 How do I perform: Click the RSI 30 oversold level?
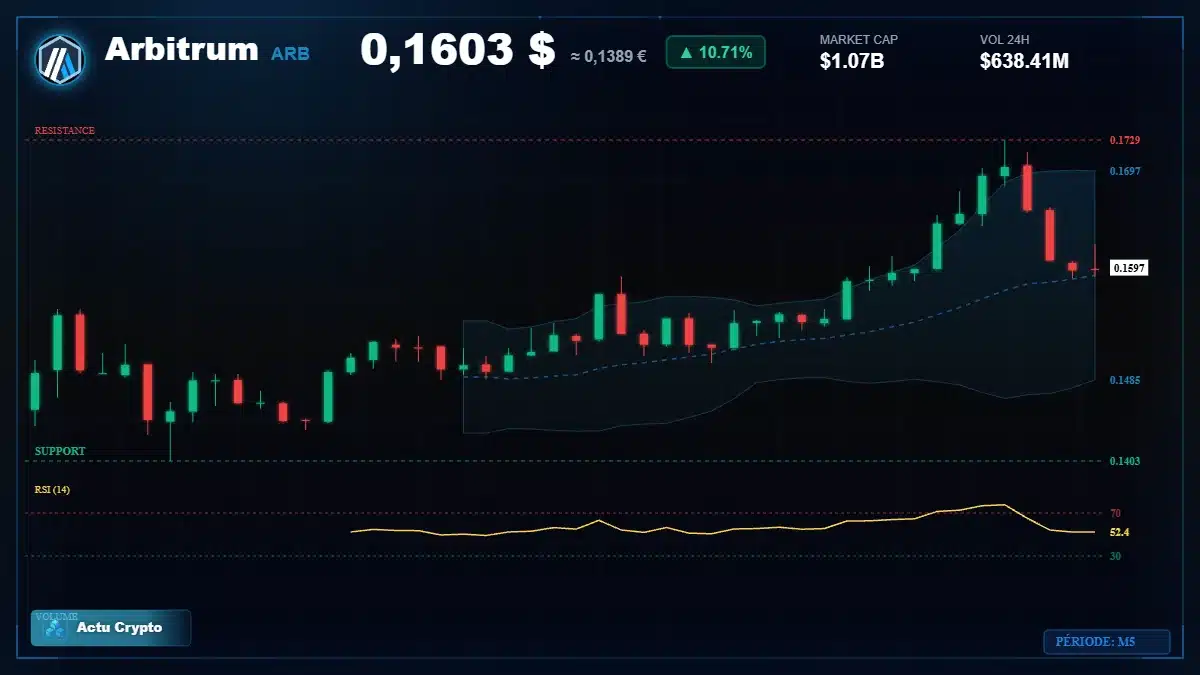click(x=1115, y=555)
